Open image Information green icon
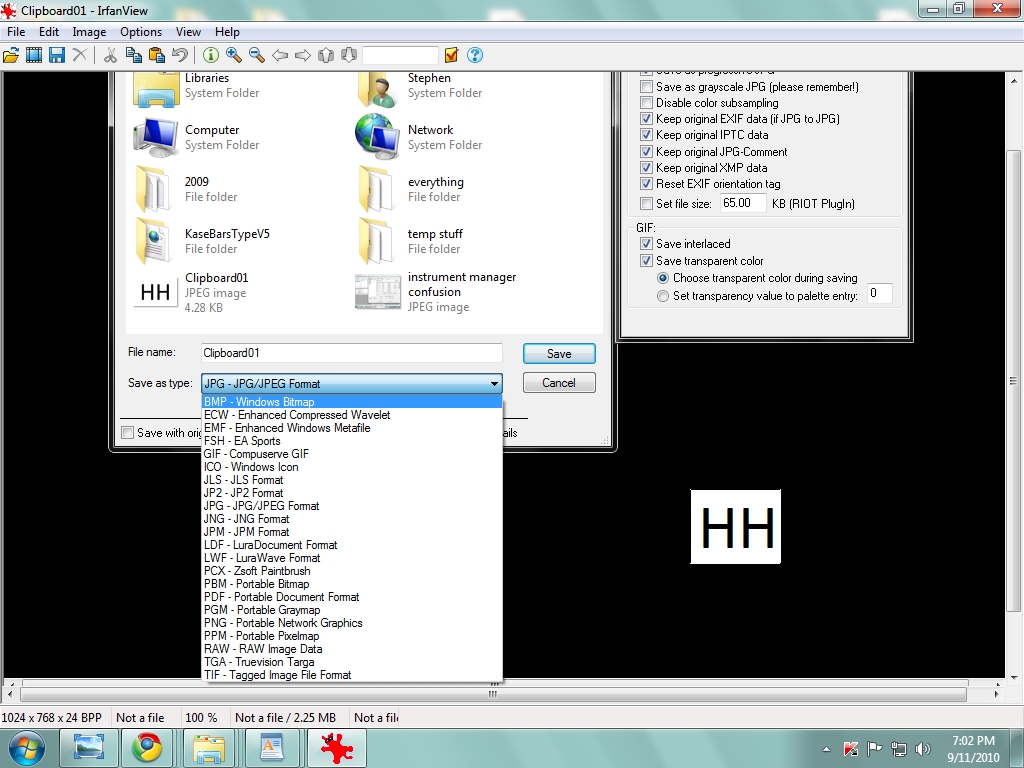The image size is (1024, 768). 210,56
